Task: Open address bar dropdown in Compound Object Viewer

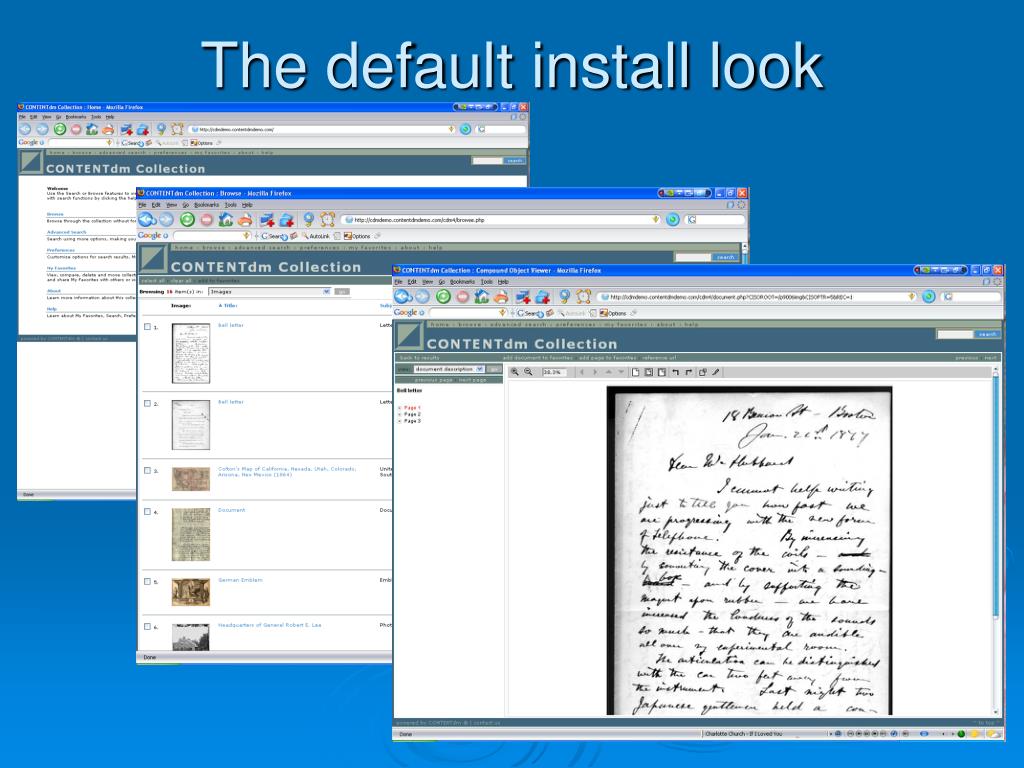Action: (912, 297)
